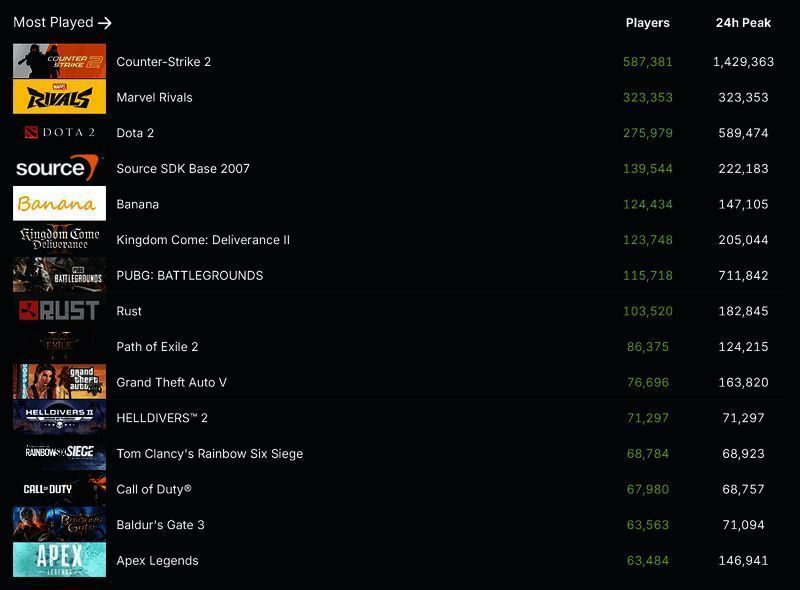This screenshot has width=800, height=590.
Task: Sort by the 24h Peak column header
Action: pyautogui.click(x=742, y=23)
